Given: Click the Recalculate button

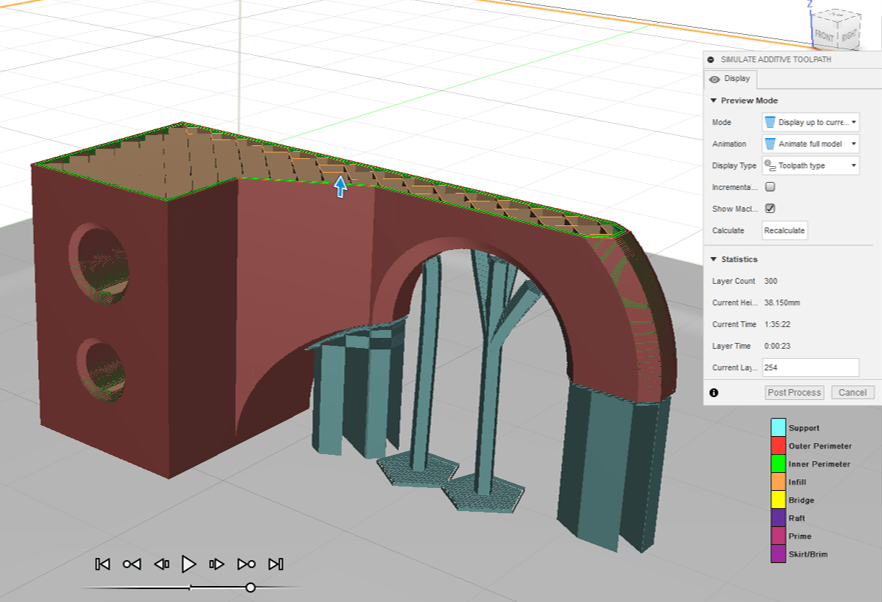Looking at the screenshot, I should pyautogui.click(x=784, y=231).
